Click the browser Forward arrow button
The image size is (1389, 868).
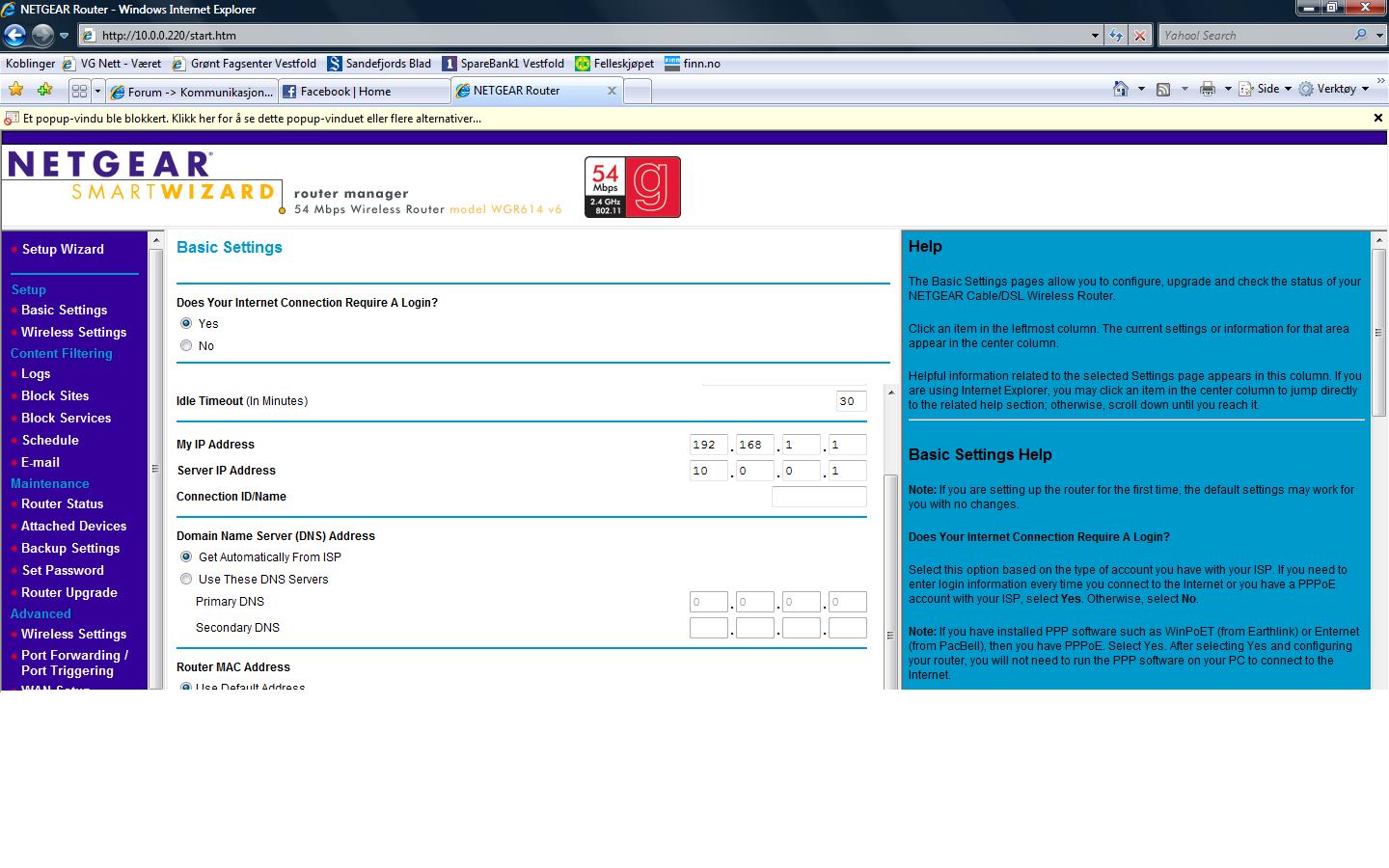coord(42,36)
